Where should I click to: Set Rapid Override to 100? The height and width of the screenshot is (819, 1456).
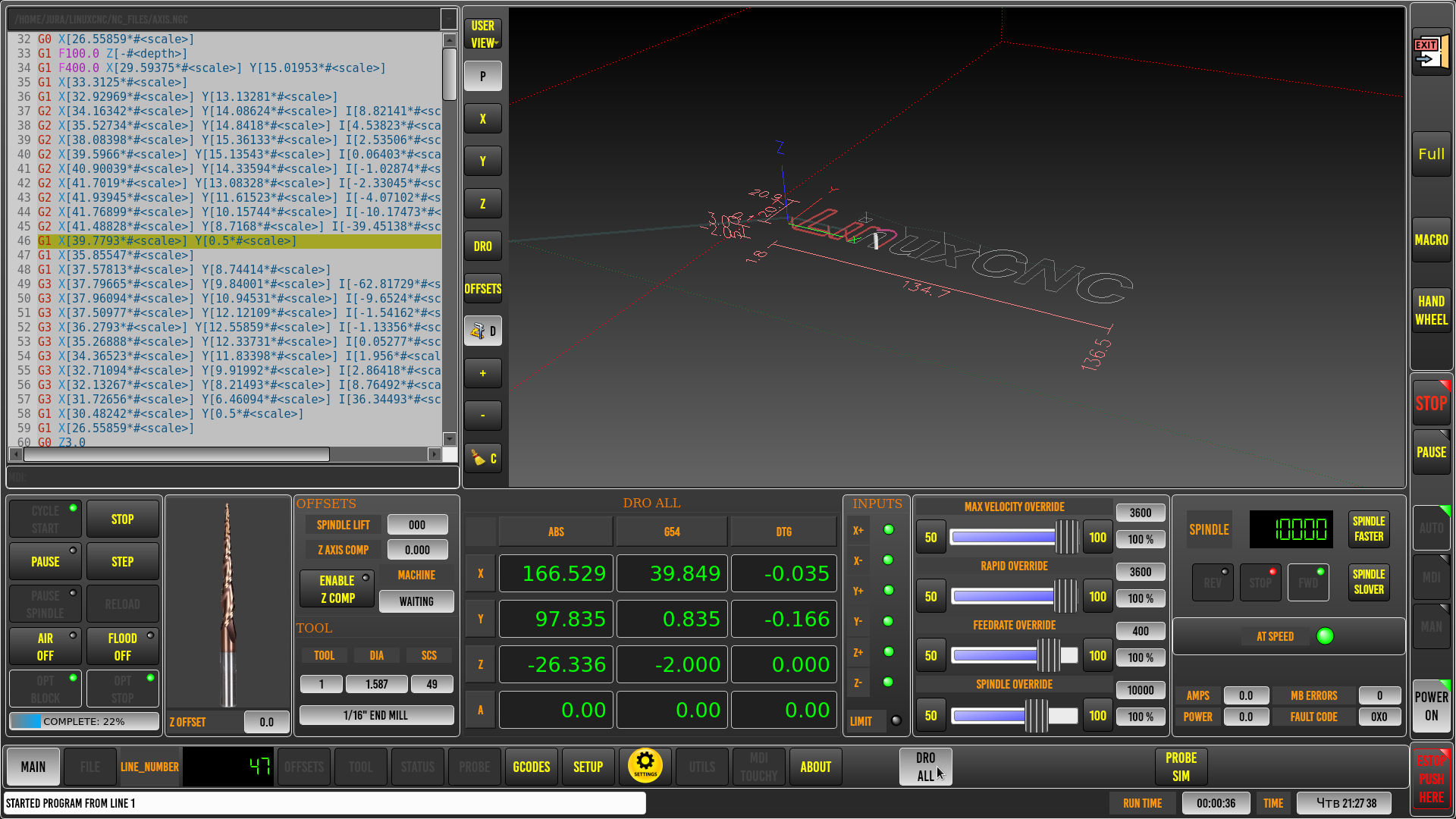pos(1097,596)
